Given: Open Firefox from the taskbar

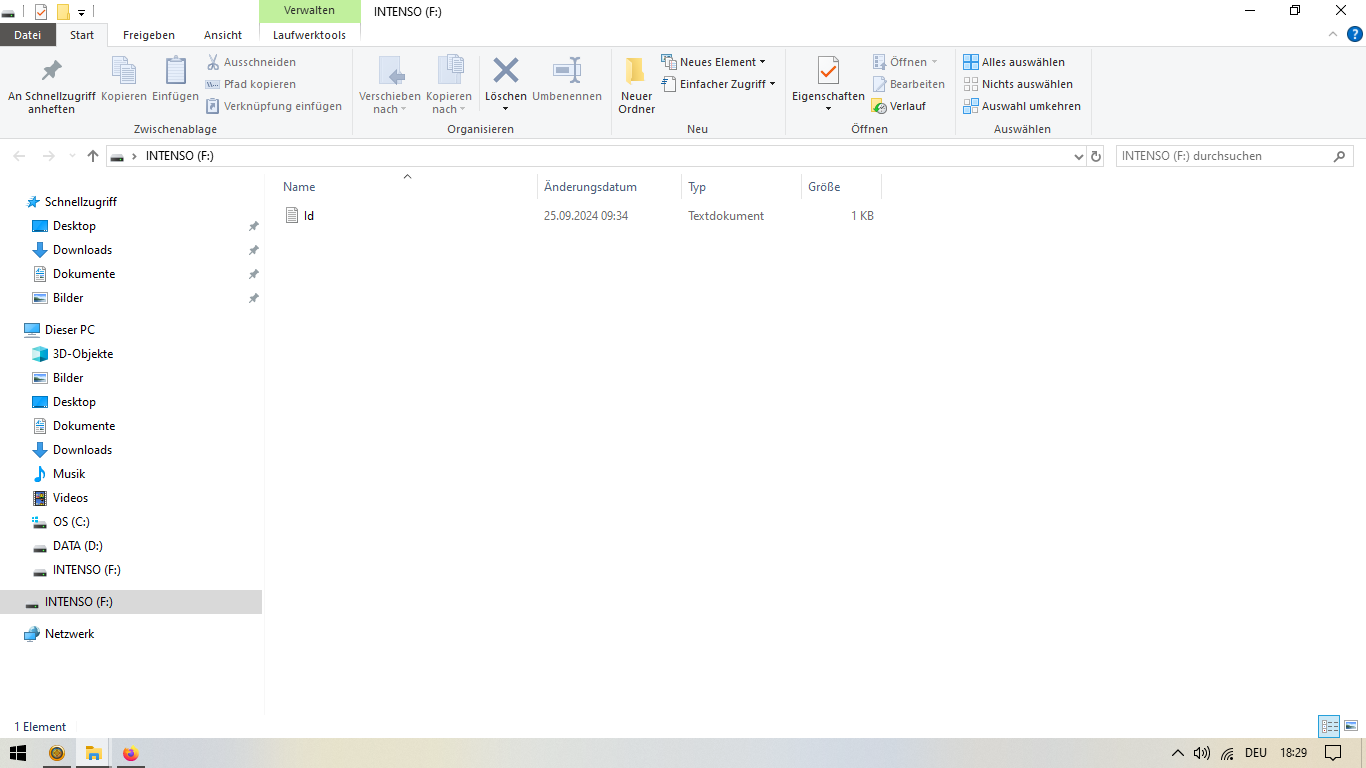Looking at the screenshot, I should pos(130,753).
